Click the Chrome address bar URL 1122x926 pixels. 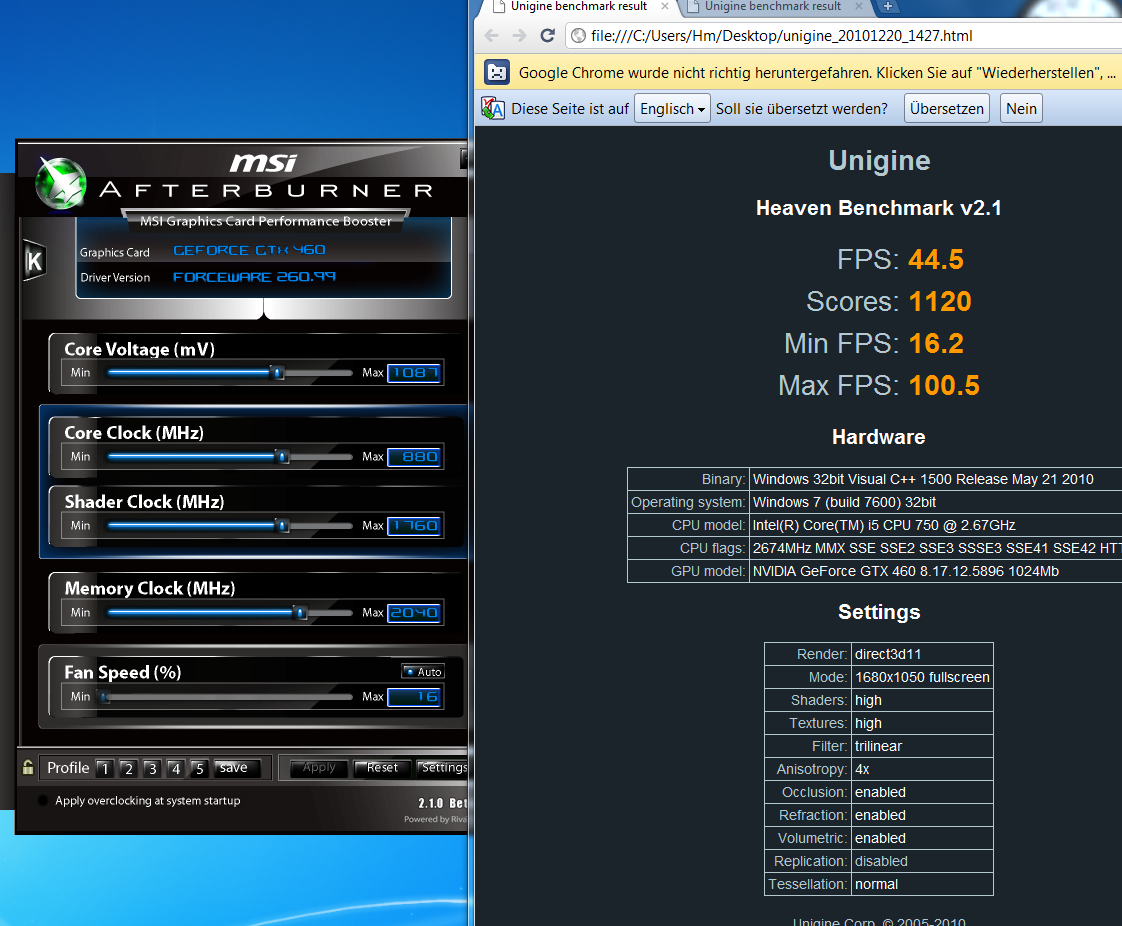781,36
